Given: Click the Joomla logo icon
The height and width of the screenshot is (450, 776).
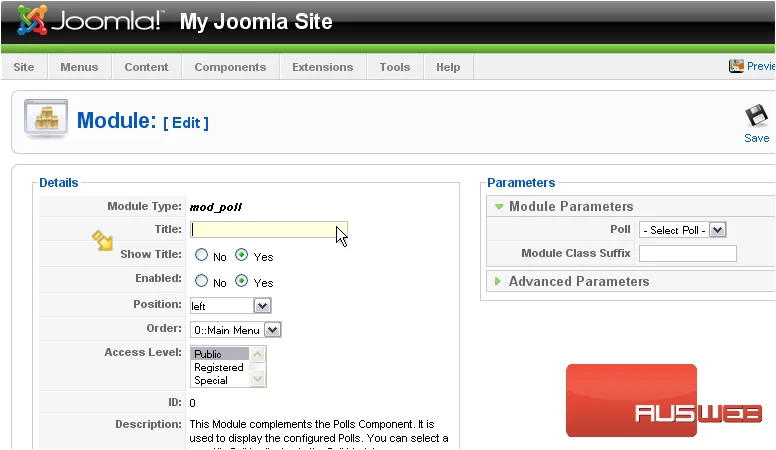Looking at the screenshot, I should [x=32, y=20].
